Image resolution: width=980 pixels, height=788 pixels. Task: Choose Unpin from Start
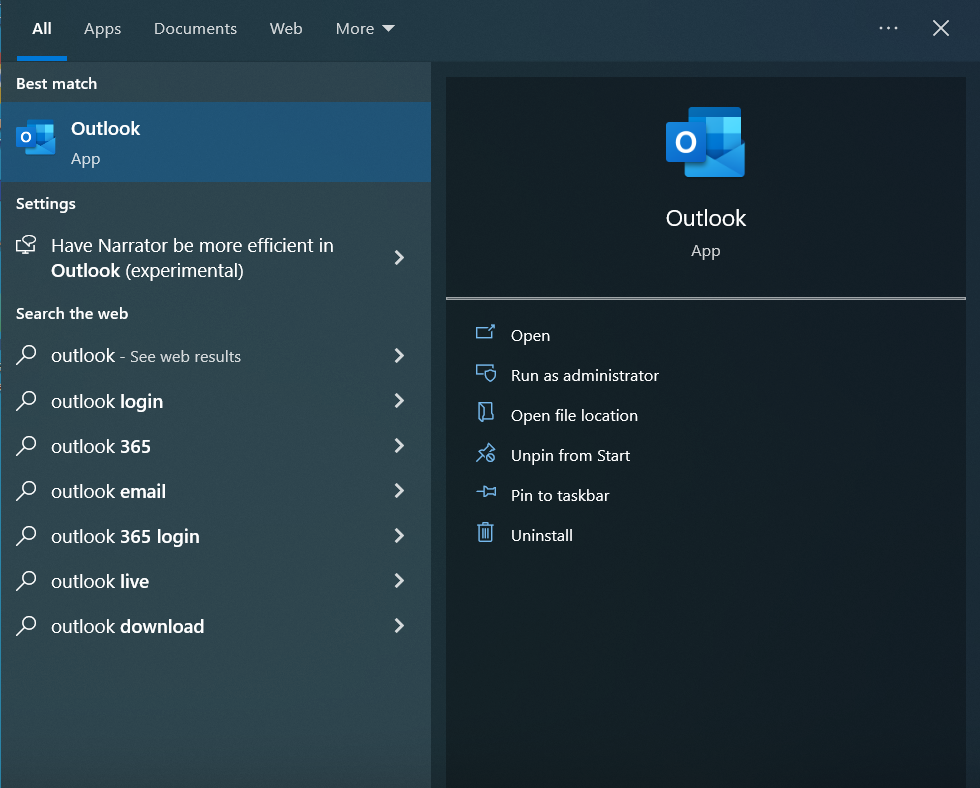570,456
